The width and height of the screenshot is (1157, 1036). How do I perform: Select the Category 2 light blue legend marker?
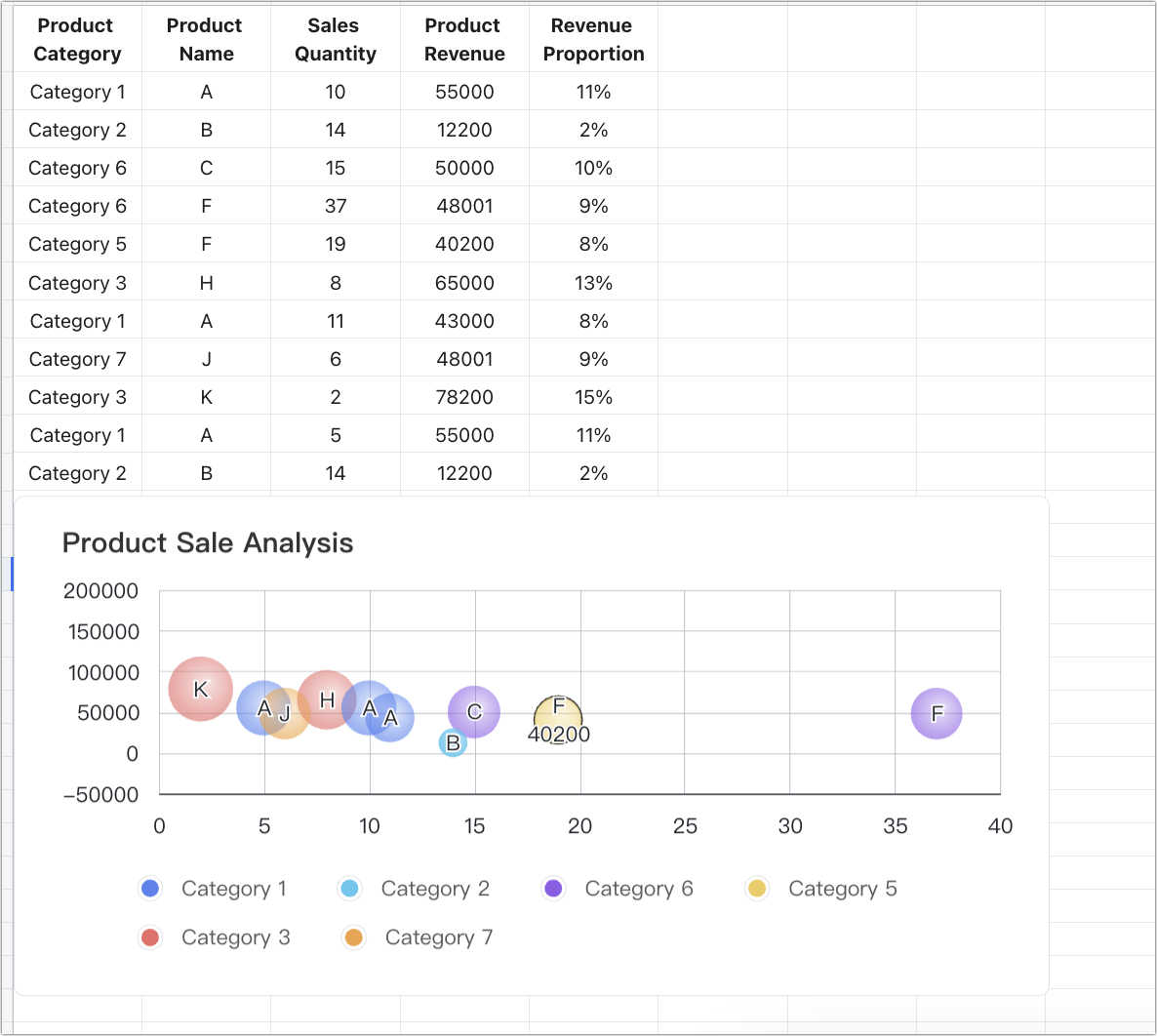coord(348,889)
